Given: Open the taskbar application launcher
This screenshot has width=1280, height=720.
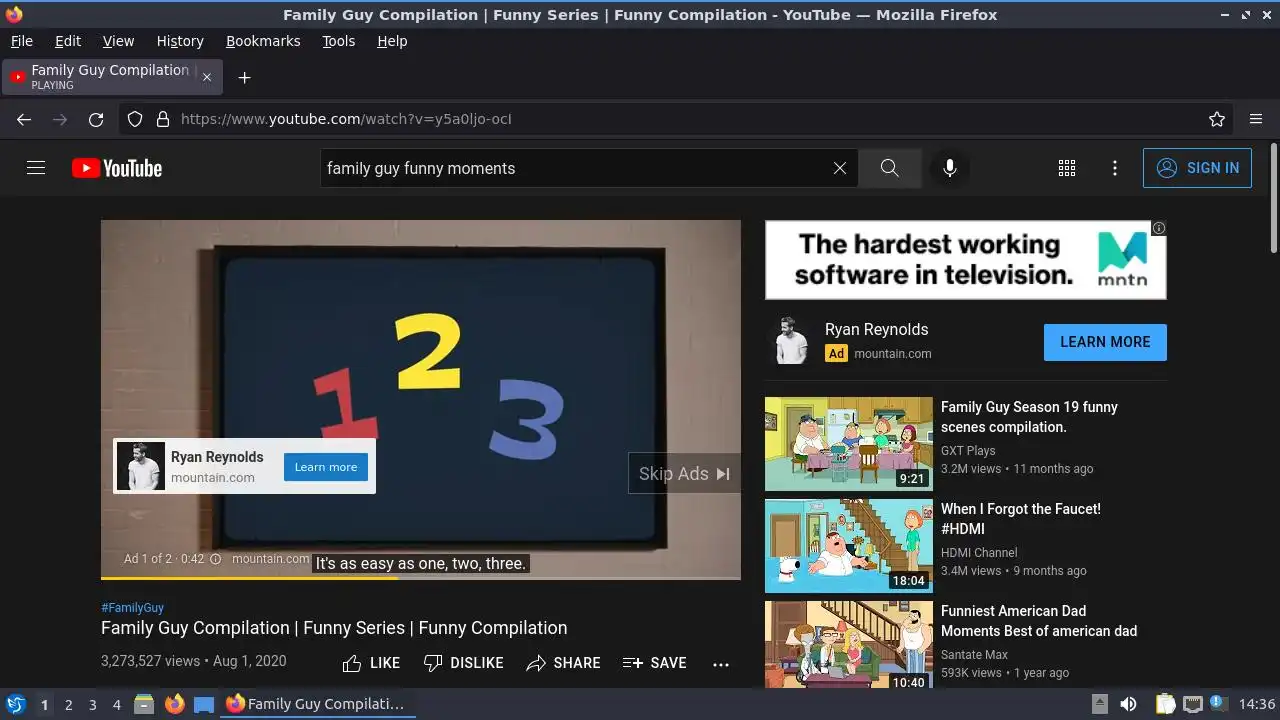Looking at the screenshot, I should [15, 704].
